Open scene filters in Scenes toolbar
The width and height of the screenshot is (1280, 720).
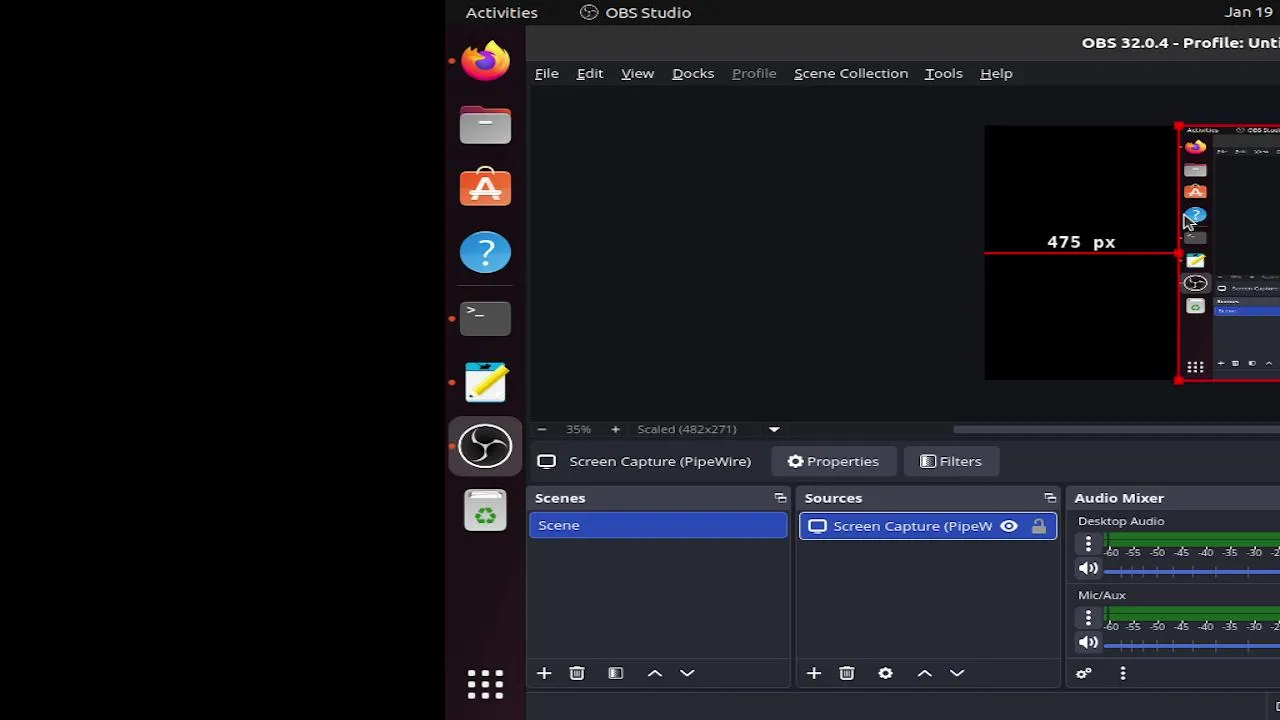point(616,673)
